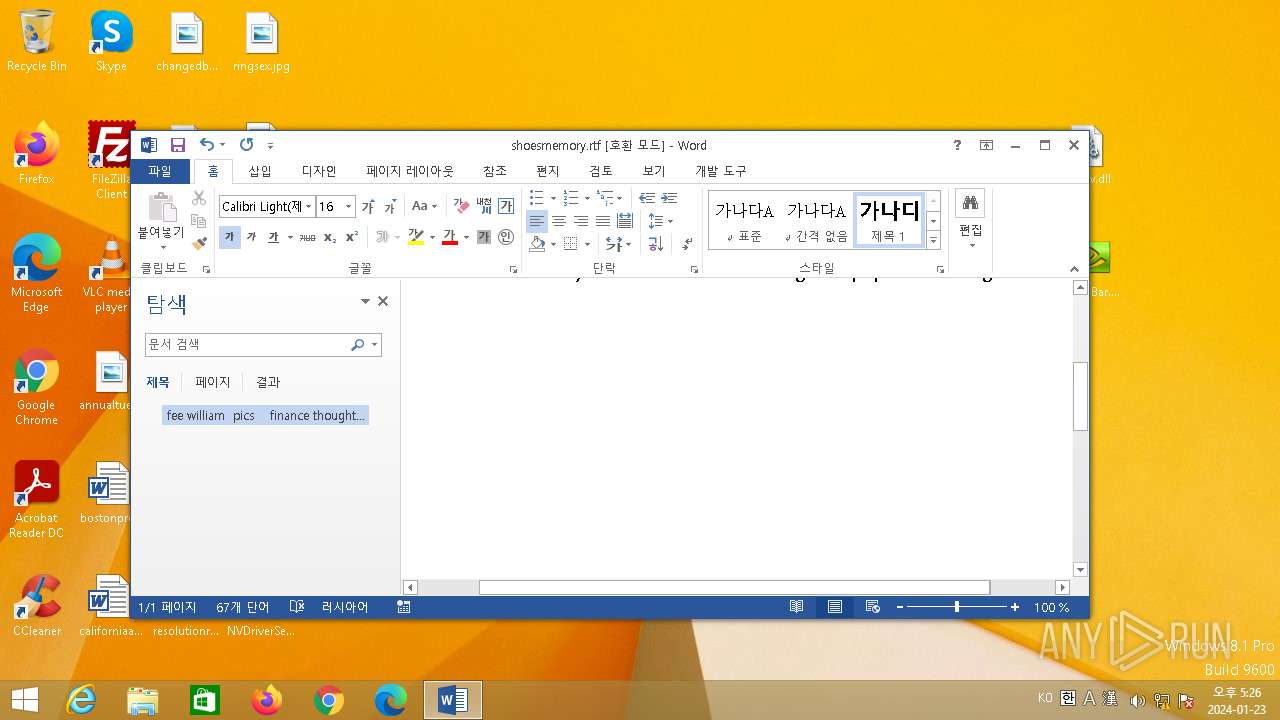This screenshot has height=720, width=1280.
Task: Open the 파일 (File) tab
Action: pos(160,171)
